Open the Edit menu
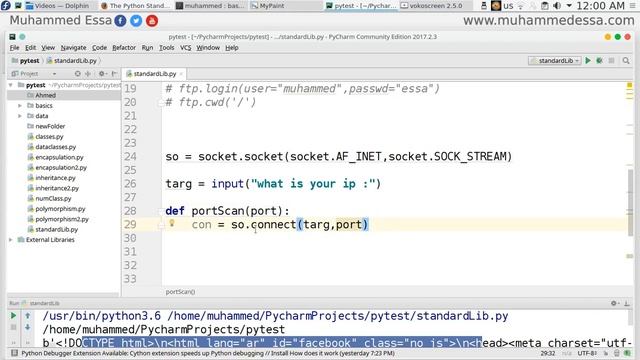The height and width of the screenshot is (360, 640). pos(31,48)
